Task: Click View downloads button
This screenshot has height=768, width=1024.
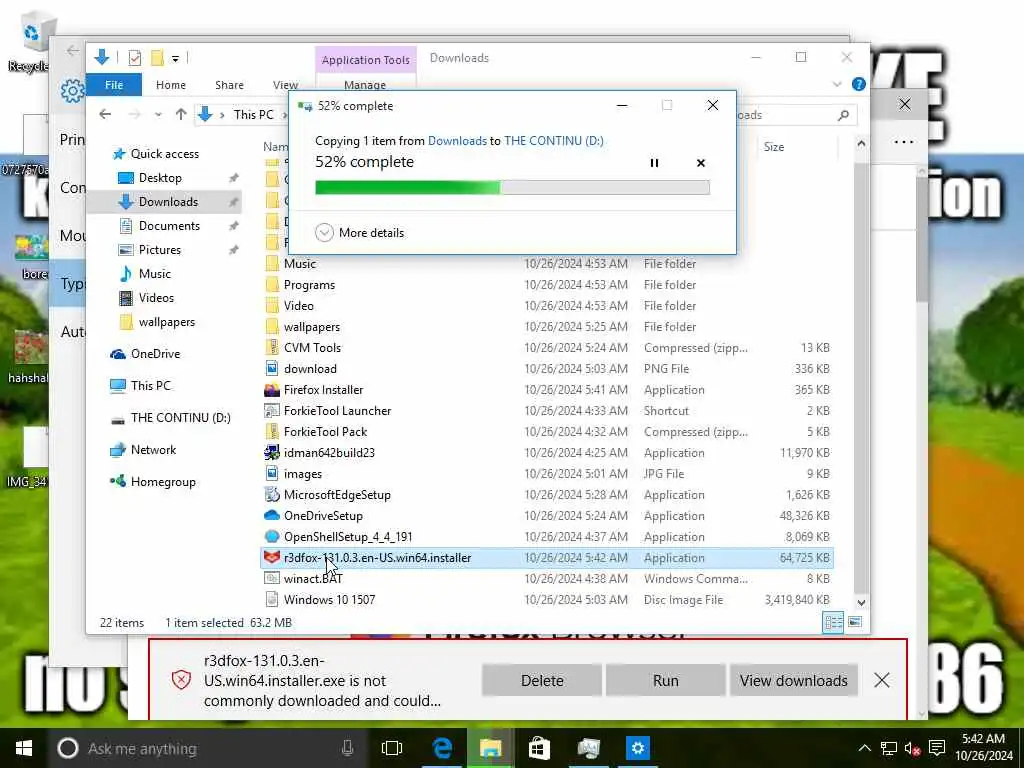Action: (793, 680)
